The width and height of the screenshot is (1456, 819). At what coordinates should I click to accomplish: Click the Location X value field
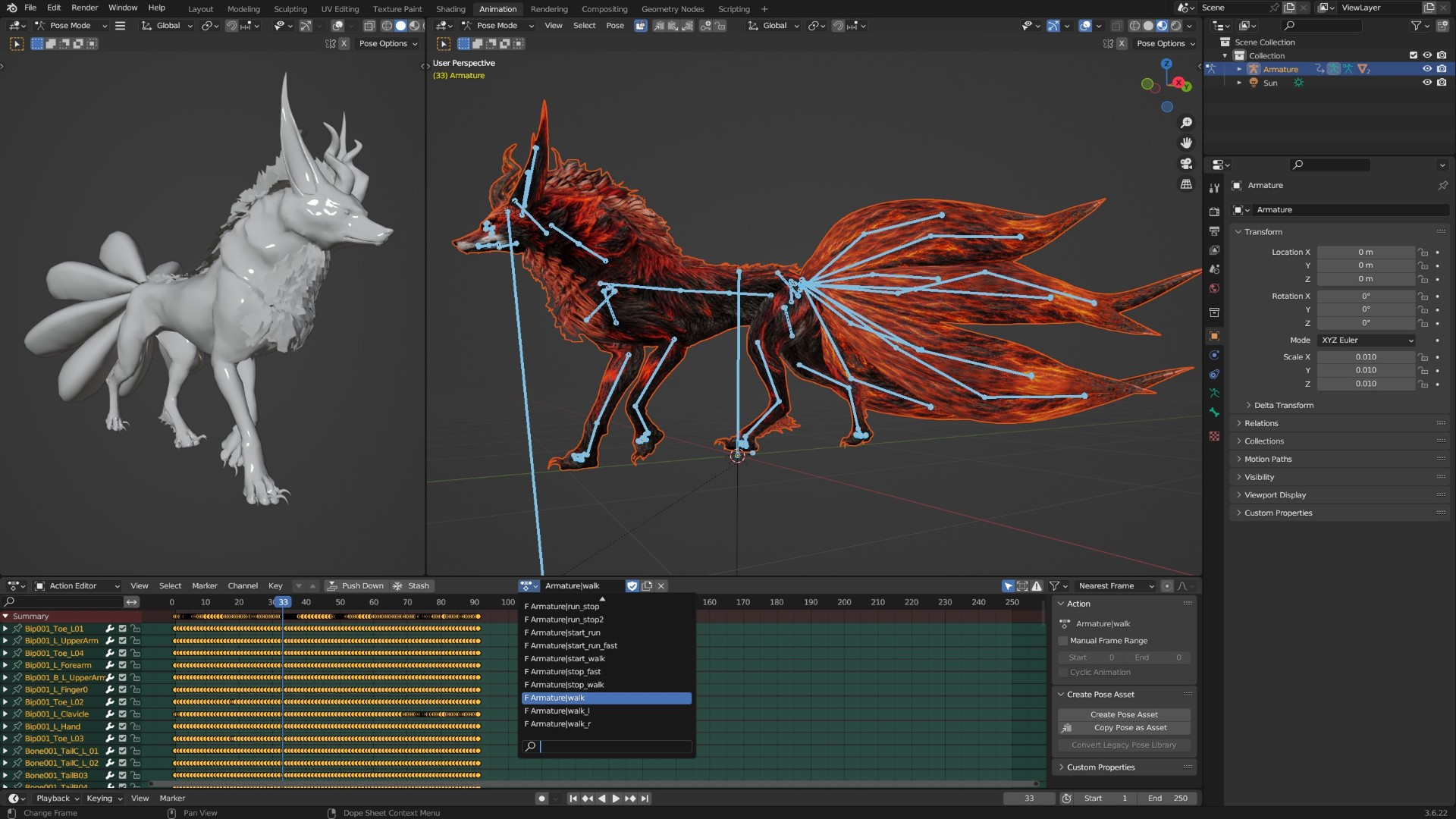pos(1366,253)
